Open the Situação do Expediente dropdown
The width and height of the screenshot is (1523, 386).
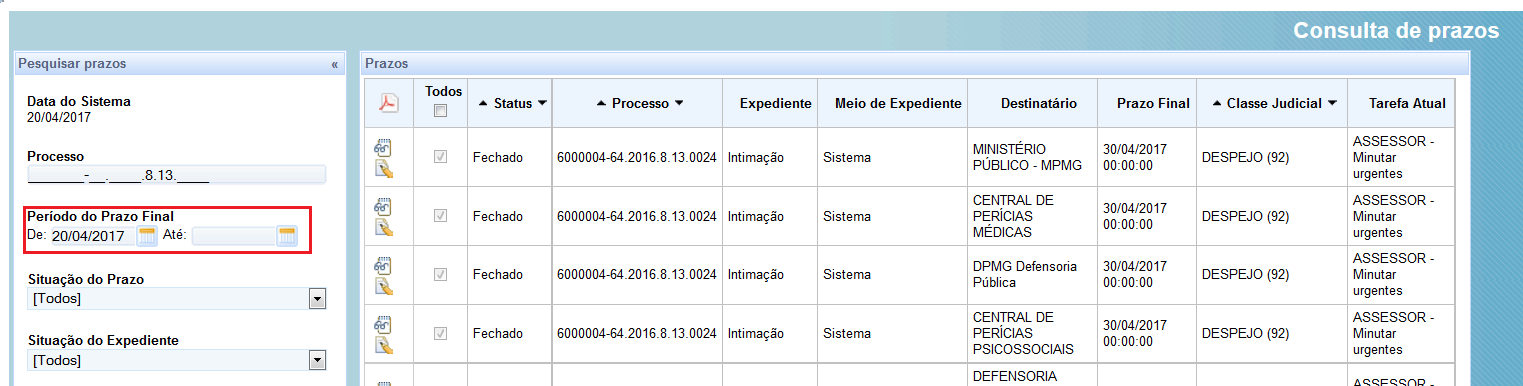point(176,360)
